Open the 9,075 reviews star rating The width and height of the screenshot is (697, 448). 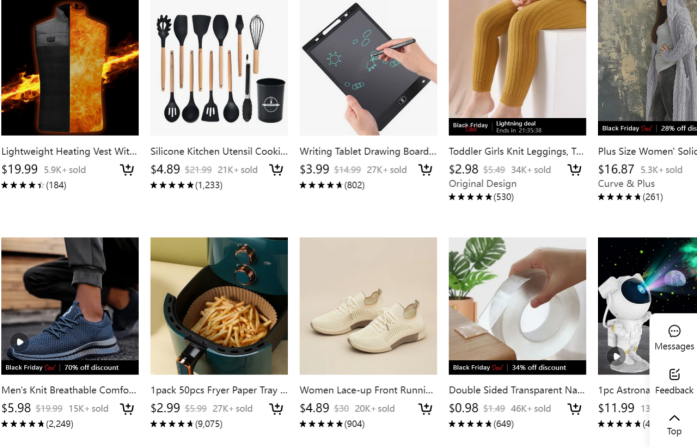[x=186, y=424]
